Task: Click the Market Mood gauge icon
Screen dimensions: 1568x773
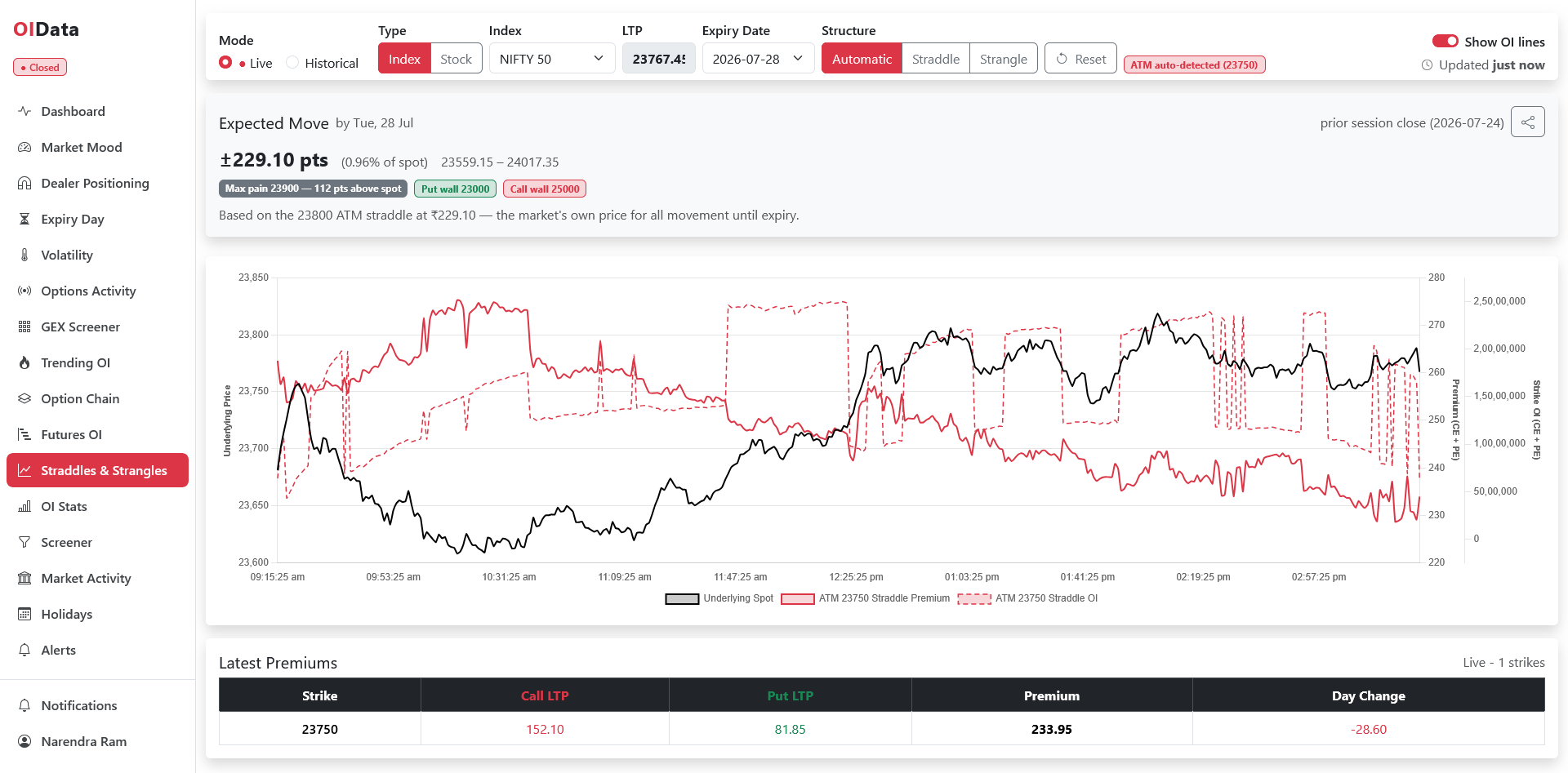Action: click(x=24, y=147)
